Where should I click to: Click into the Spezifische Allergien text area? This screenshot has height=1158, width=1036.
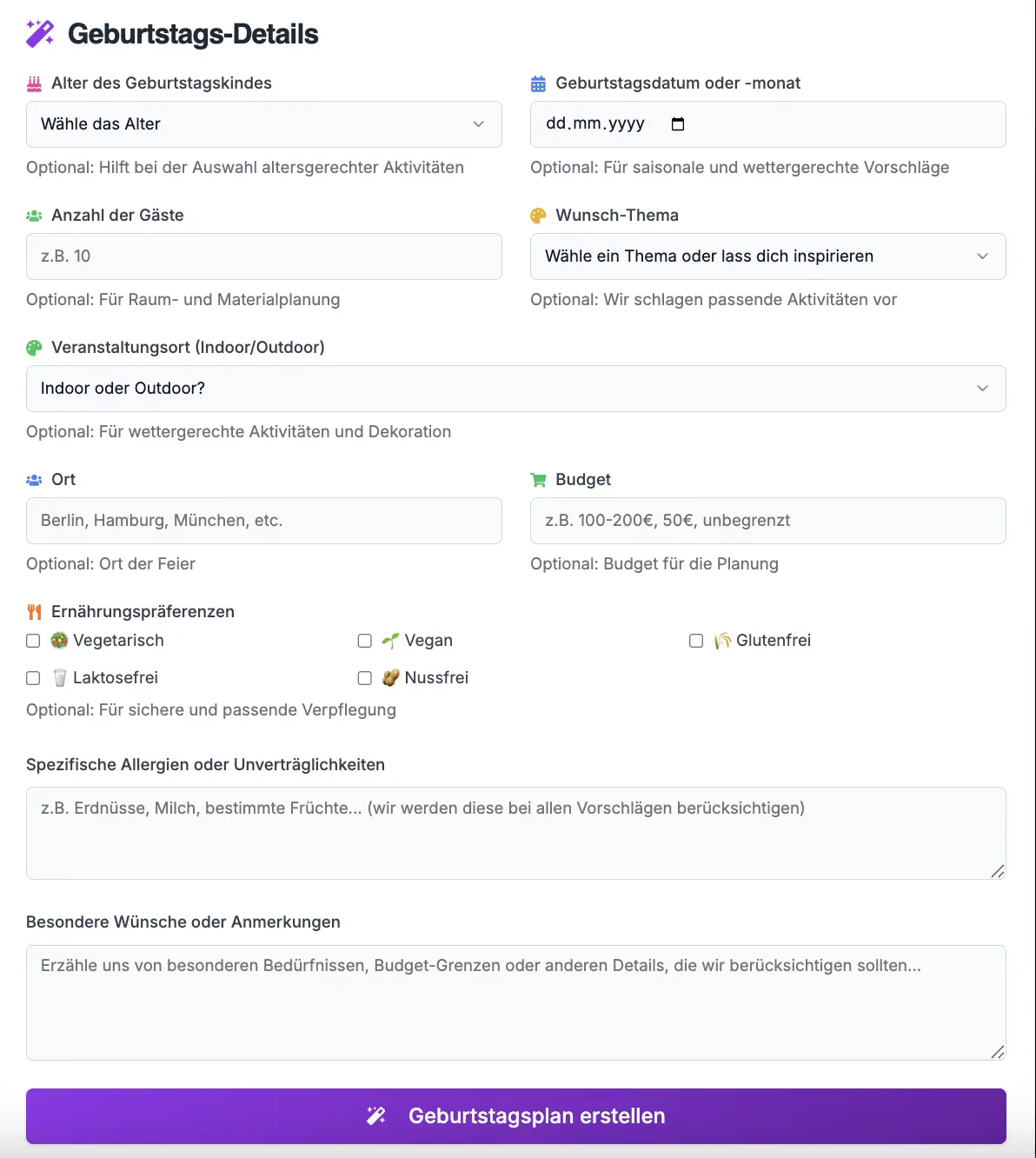[x=515, y=833]
